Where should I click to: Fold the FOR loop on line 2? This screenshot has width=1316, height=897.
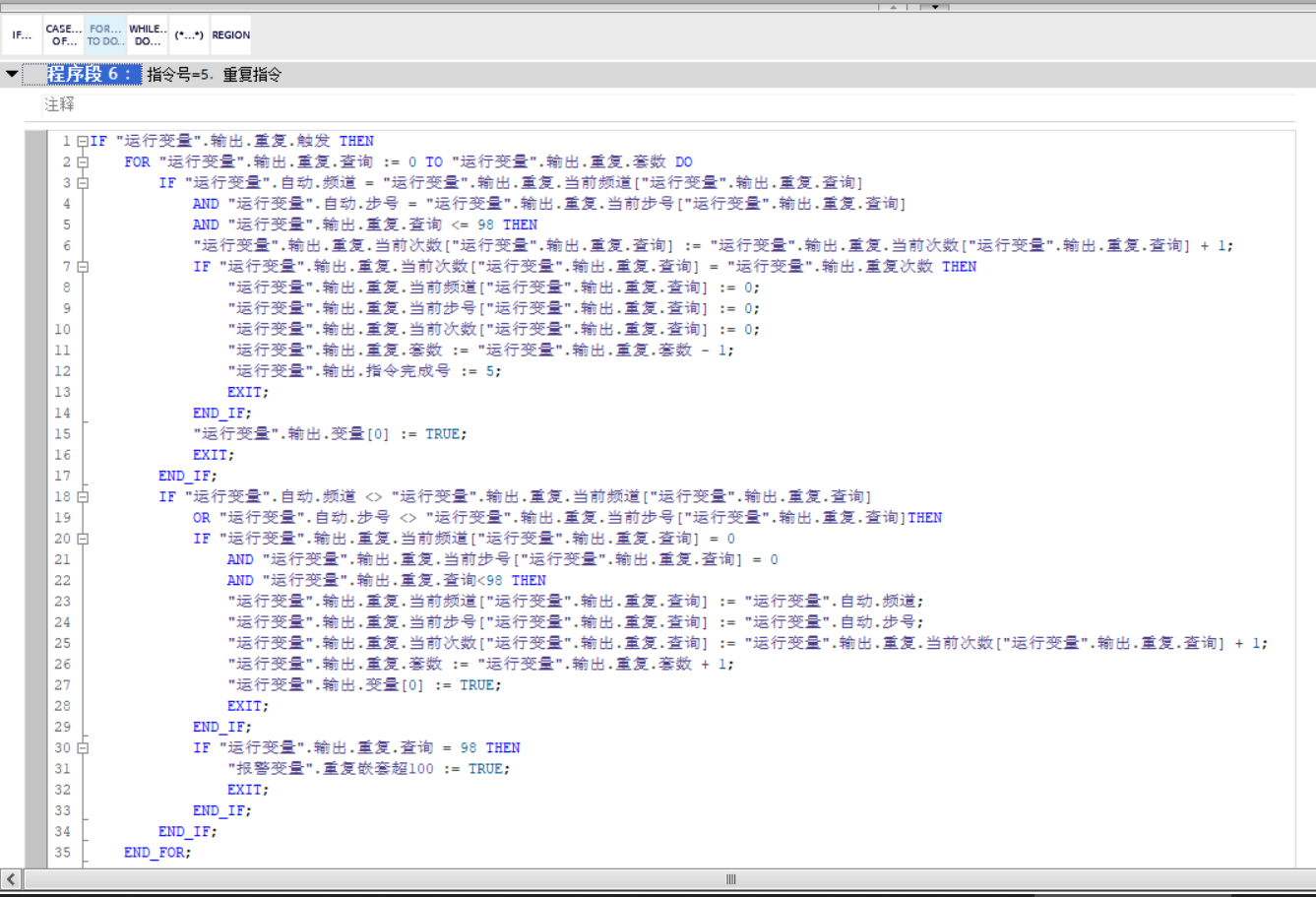83,162
